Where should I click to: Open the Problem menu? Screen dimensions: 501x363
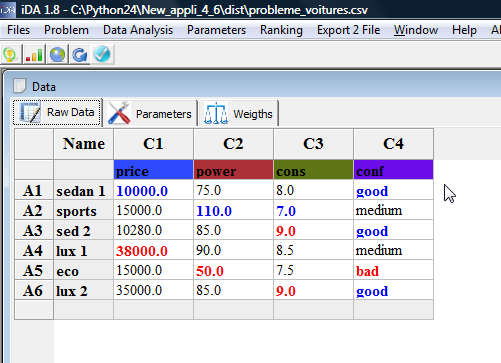point(66,30)
